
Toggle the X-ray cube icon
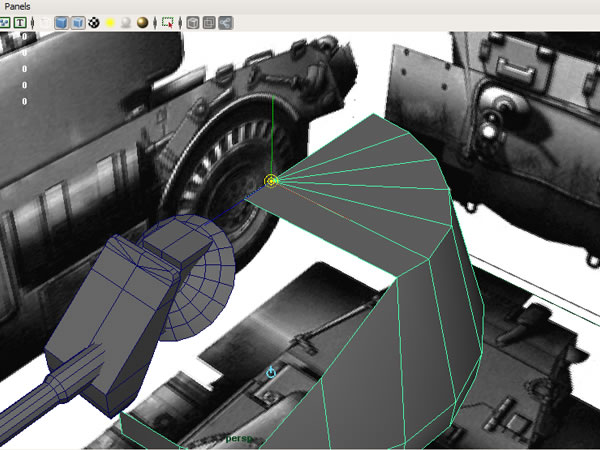click(193, 22)
